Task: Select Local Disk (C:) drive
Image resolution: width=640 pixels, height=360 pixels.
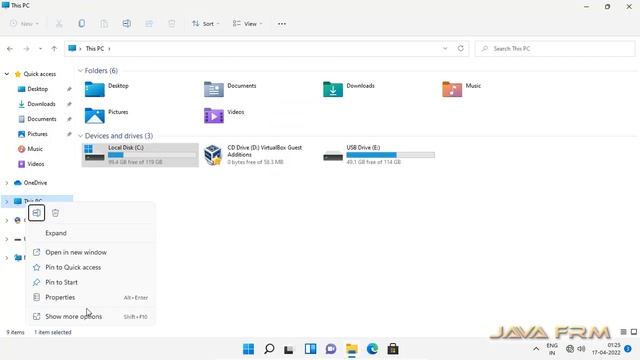Action: (x=140, y=155)
